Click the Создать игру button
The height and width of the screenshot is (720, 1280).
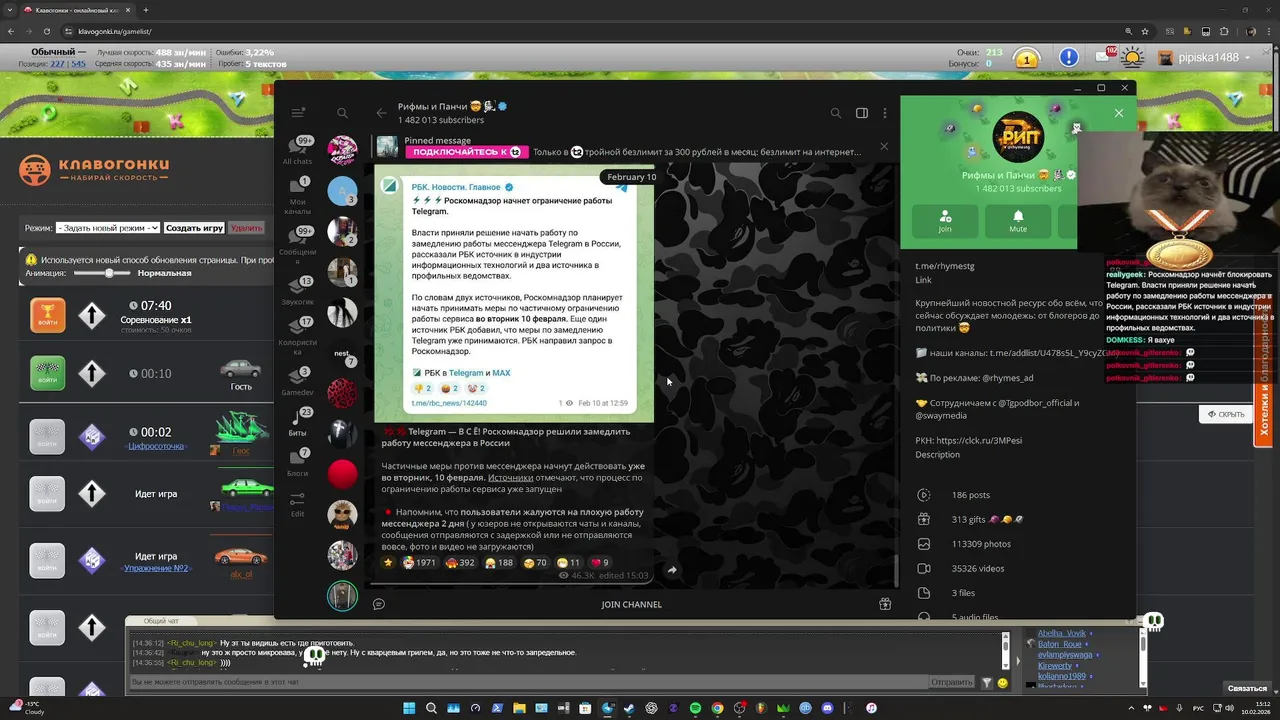tap(194, 228)
